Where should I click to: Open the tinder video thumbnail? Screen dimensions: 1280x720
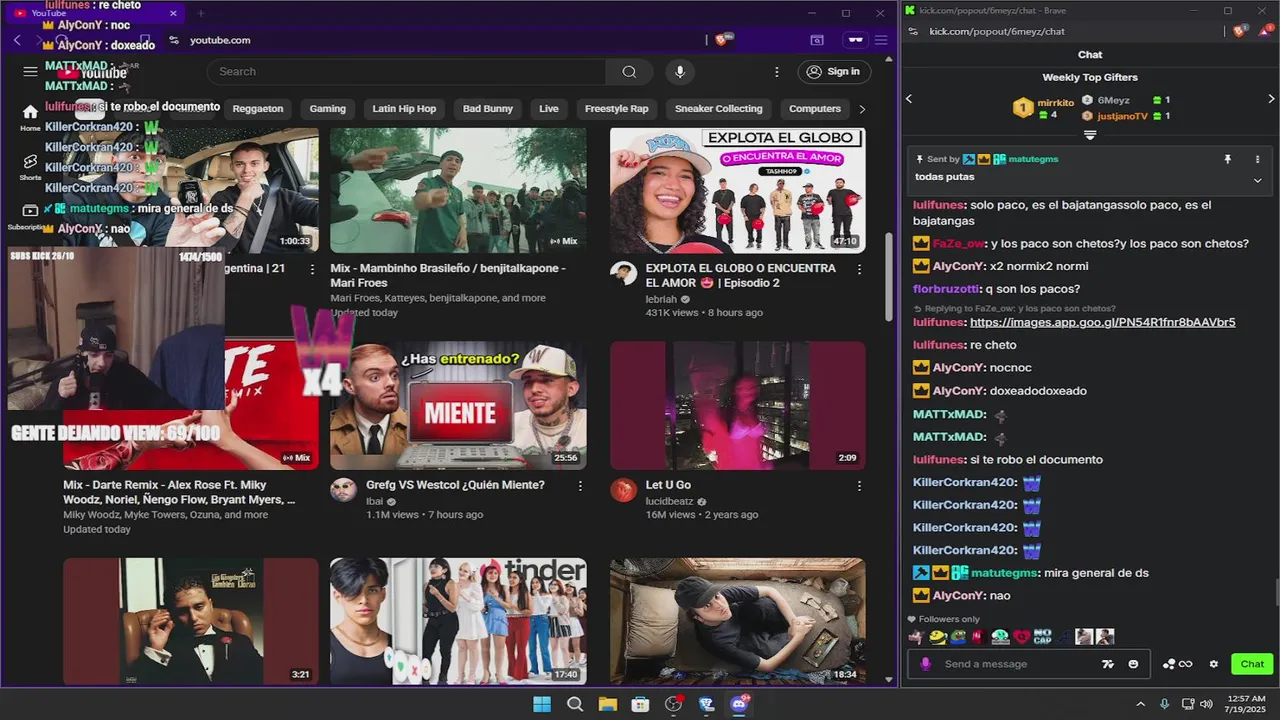(x=458, y=621)
